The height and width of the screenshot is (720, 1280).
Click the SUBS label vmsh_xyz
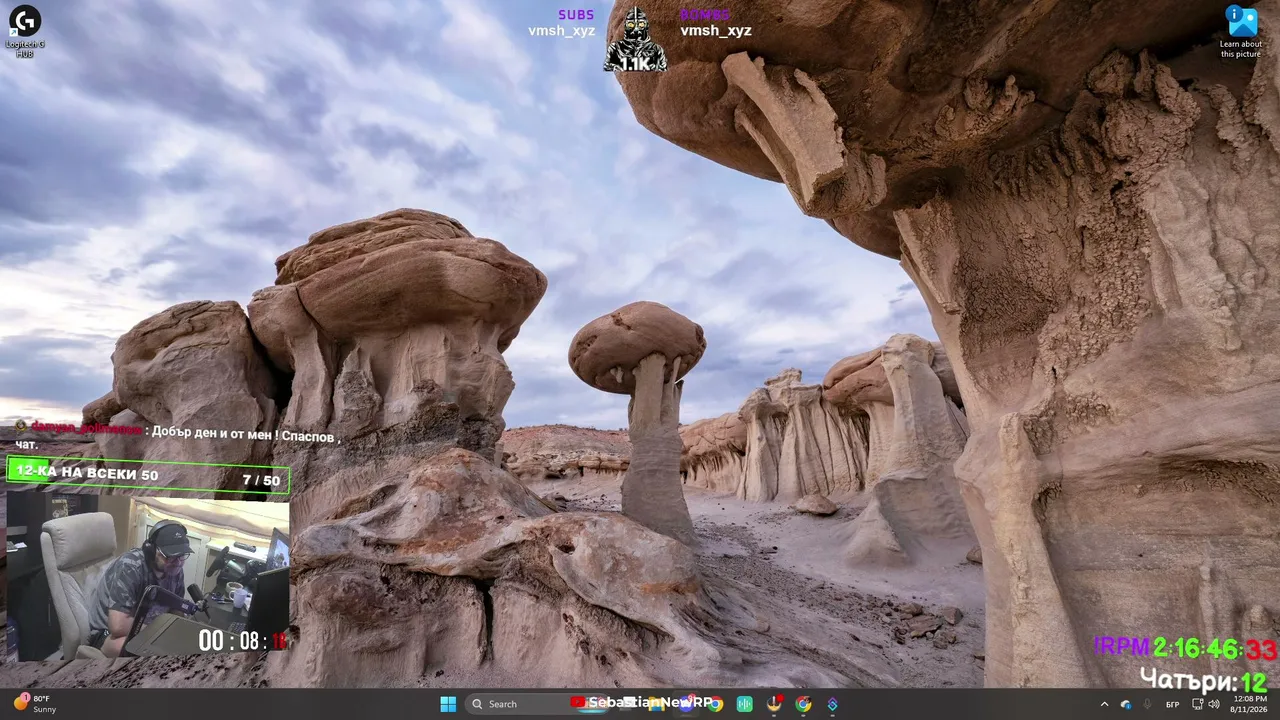tap(562, 23)
